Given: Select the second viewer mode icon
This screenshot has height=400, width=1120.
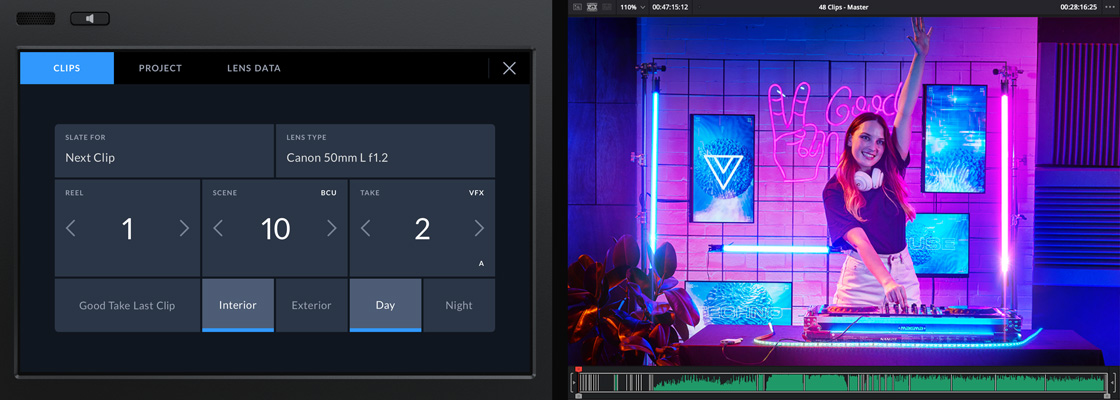Looking at the screenshot, I should 591,6.
